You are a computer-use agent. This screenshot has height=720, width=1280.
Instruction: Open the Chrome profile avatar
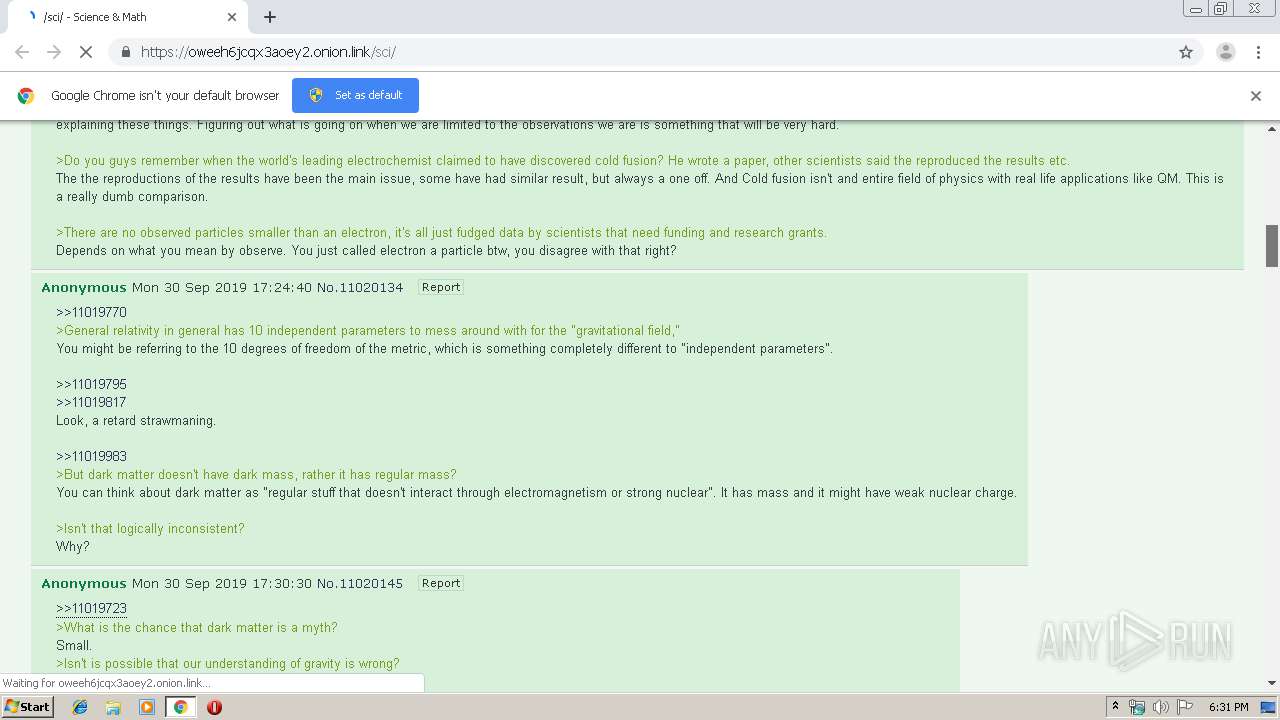pyautogui.click(x=1225, y=52)
